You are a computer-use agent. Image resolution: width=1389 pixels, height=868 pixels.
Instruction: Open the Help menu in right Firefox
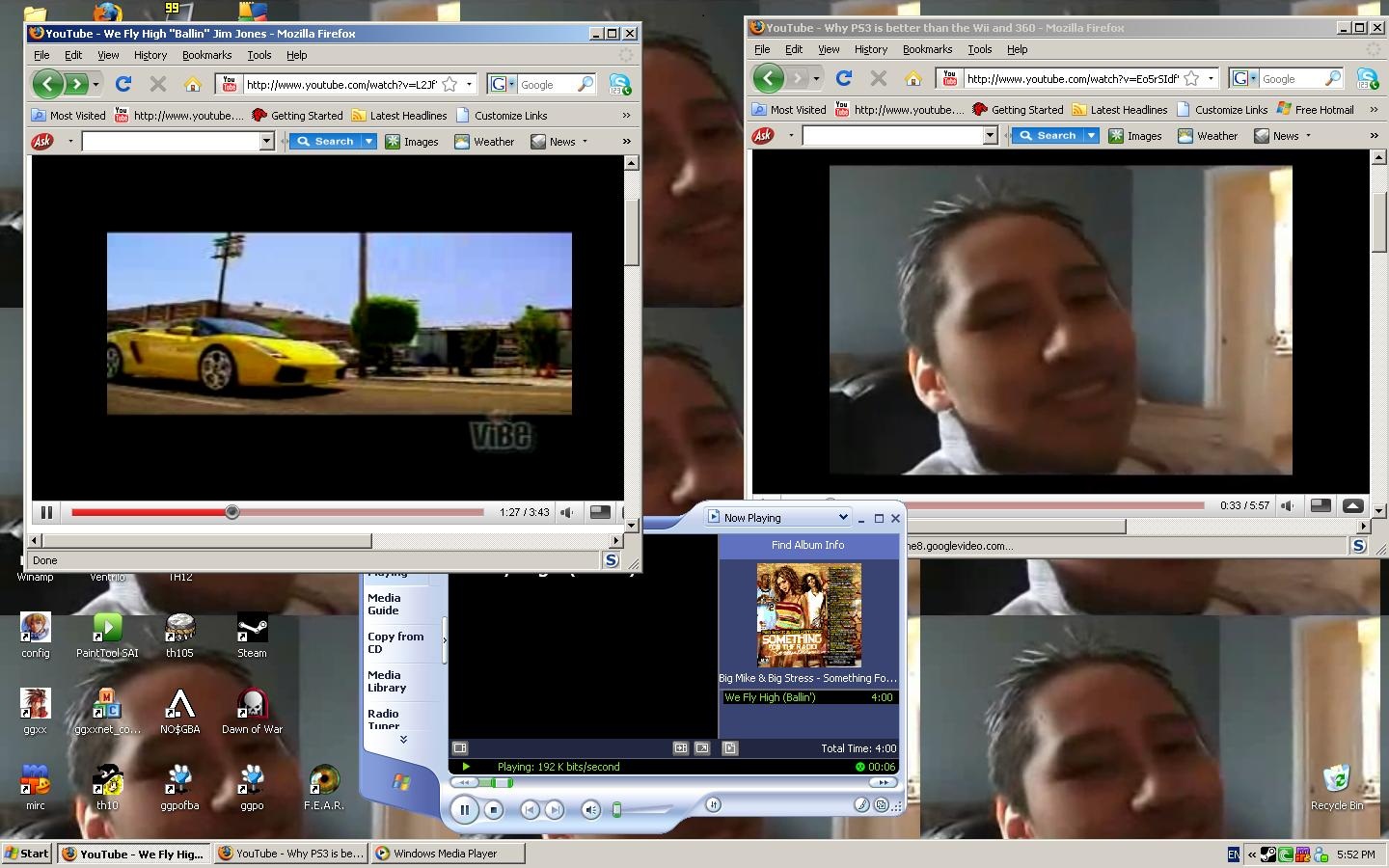click(1017, 49)
